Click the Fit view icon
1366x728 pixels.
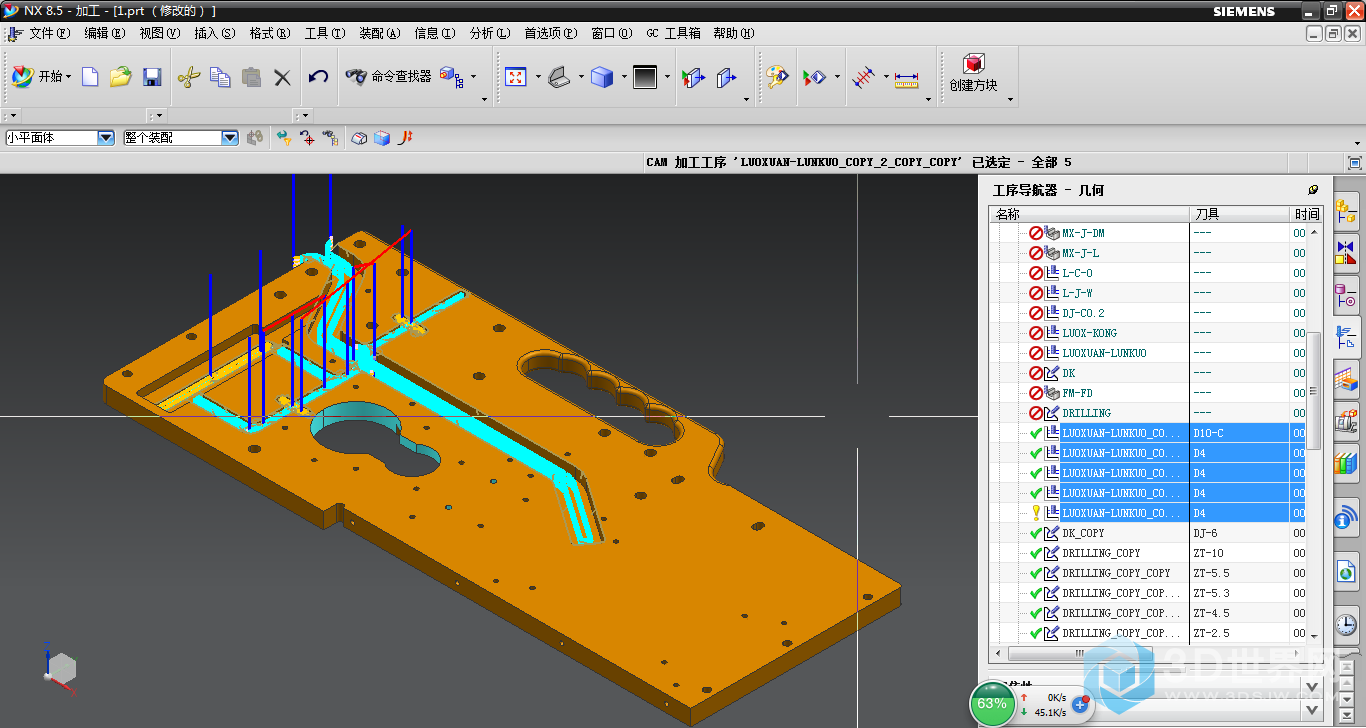click(x=516, y=77)
